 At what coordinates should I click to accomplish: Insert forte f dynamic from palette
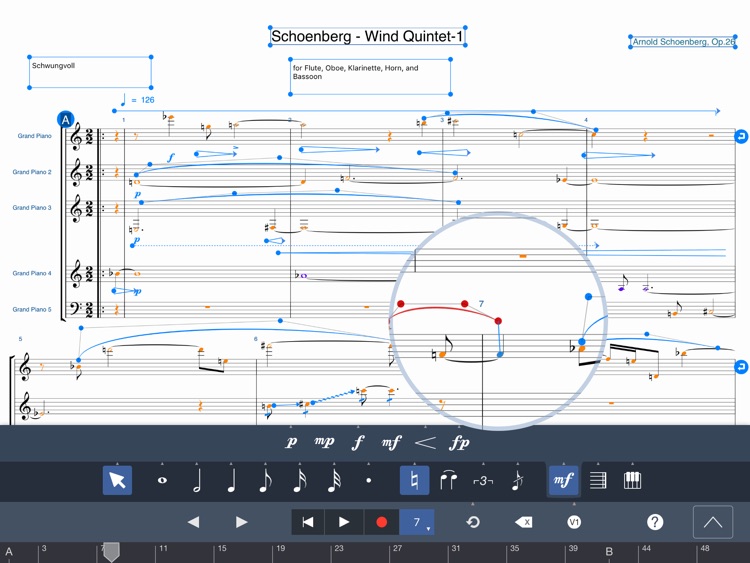point(358,442)
